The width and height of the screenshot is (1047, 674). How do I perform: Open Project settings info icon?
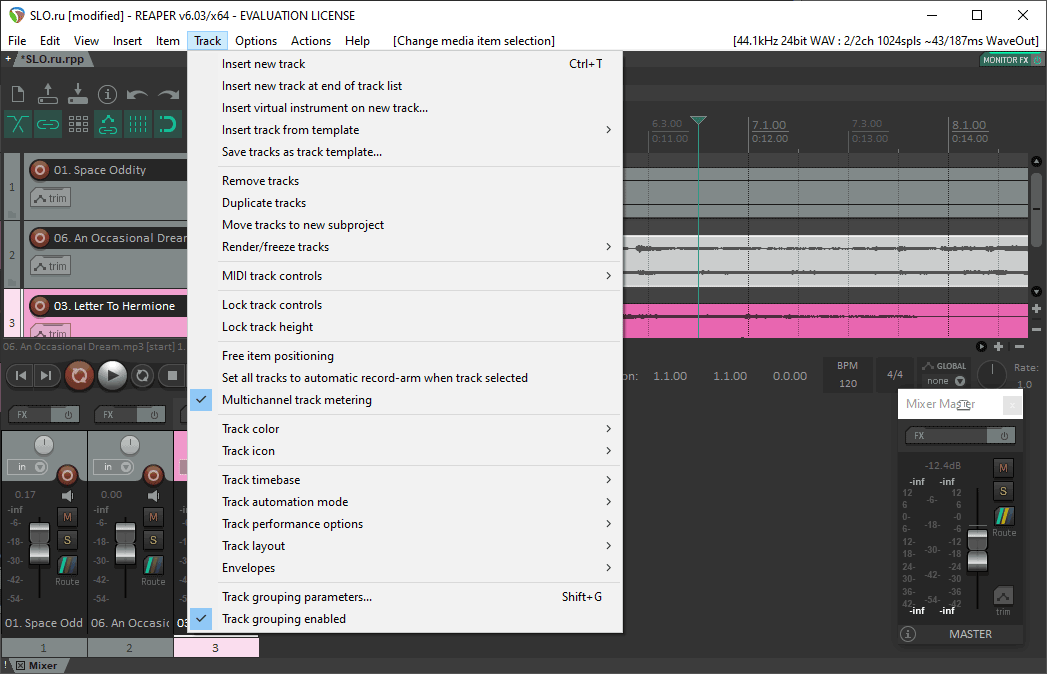(x=108, y=94)
